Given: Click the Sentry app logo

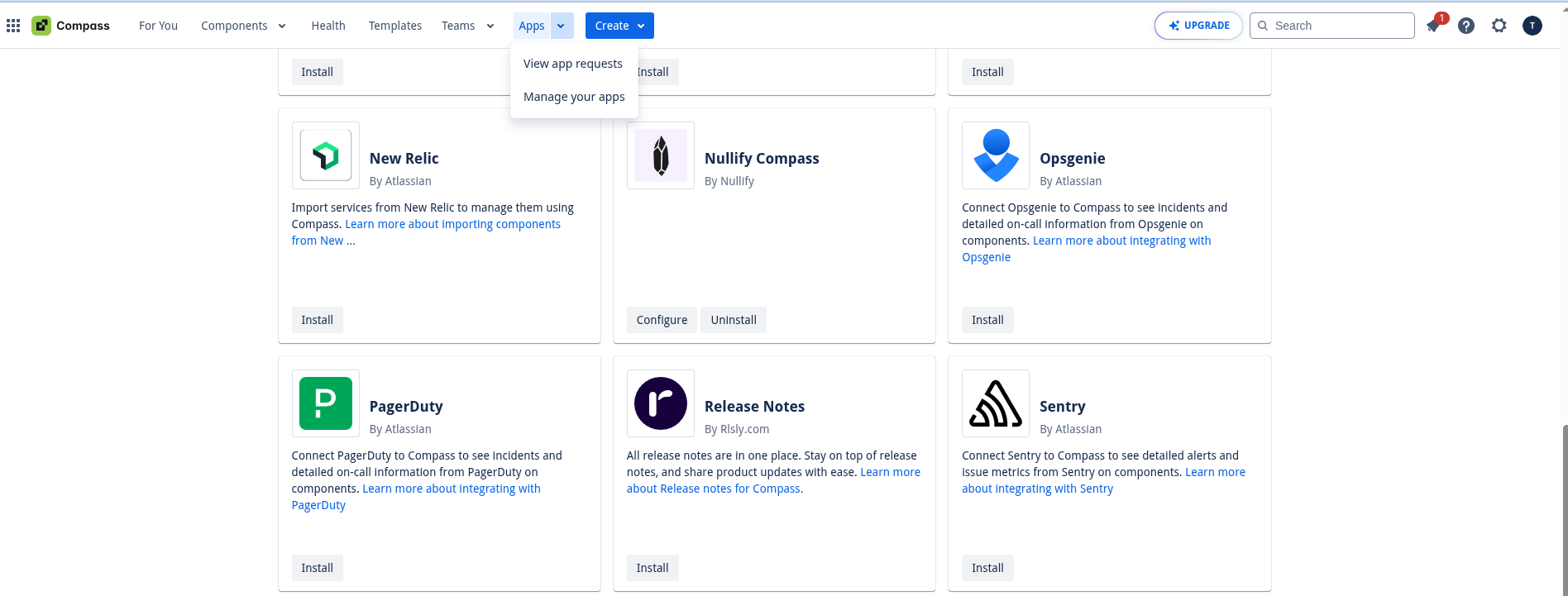Looking at the screenshot, I should click(996, 403).
